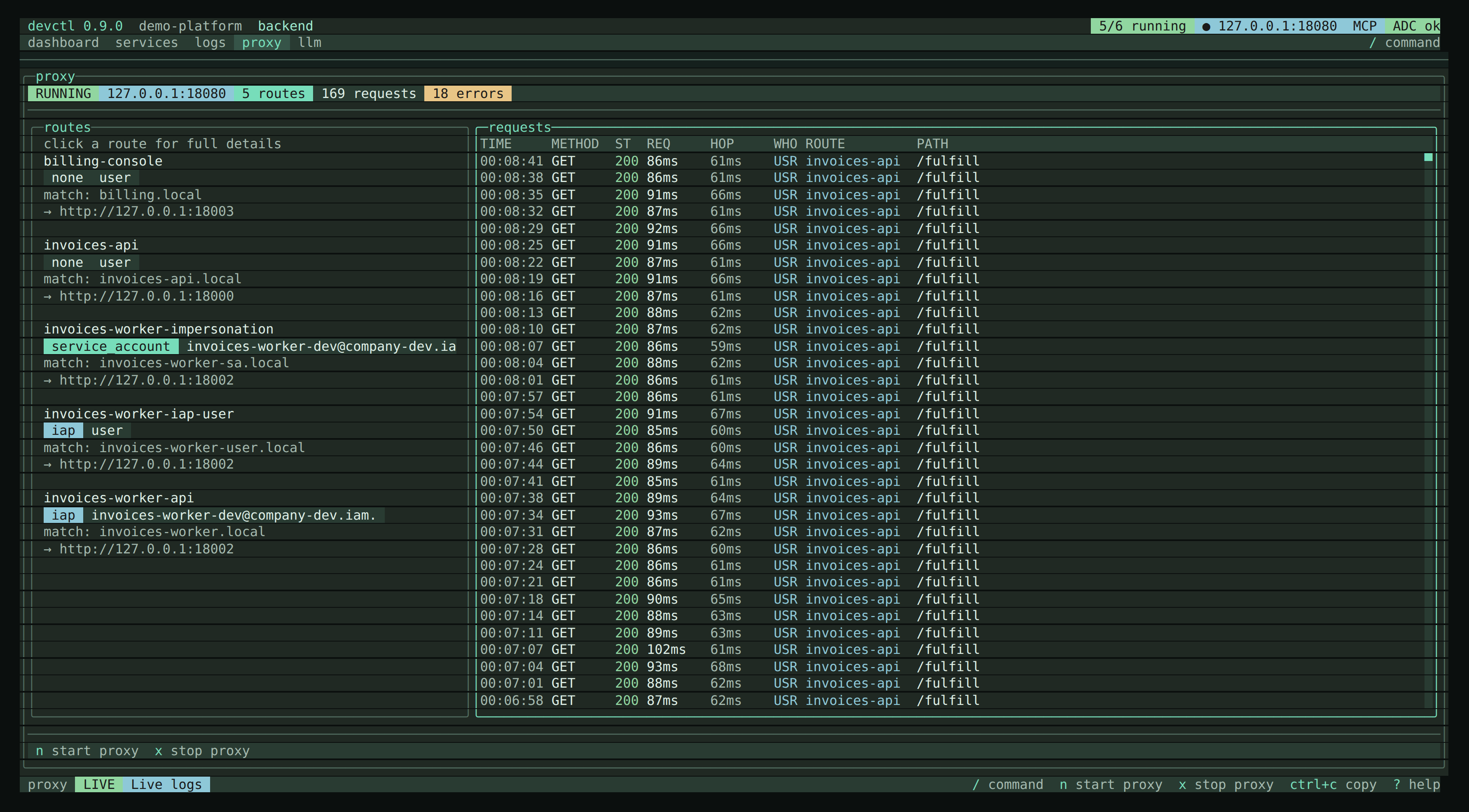Click the / command hint in bottom bar
The width and height of the screenshot is (1469, 812).
1007,785
